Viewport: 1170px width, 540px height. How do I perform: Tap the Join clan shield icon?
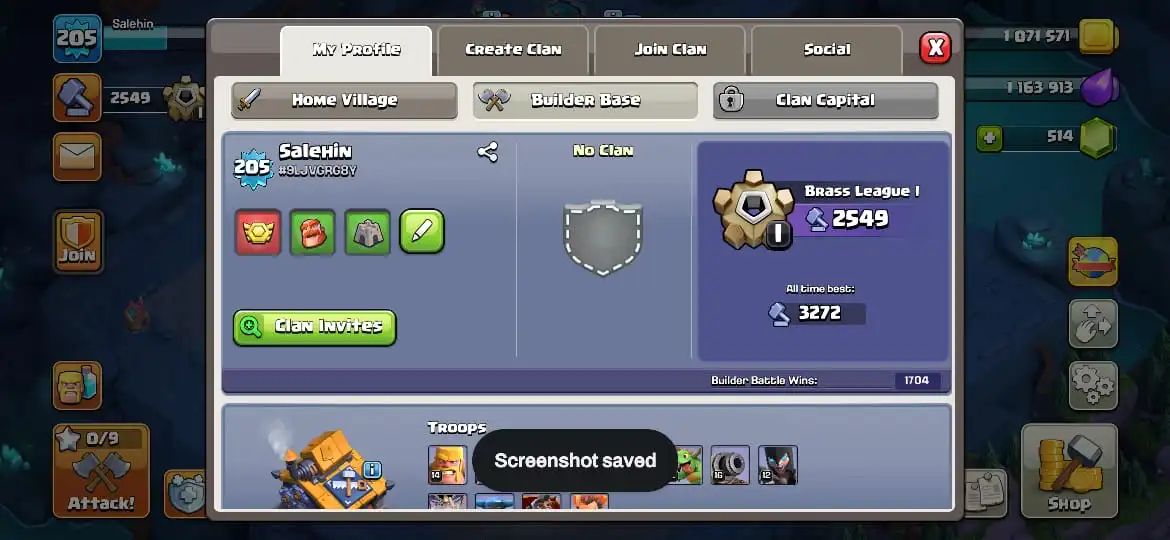point(78,242)
